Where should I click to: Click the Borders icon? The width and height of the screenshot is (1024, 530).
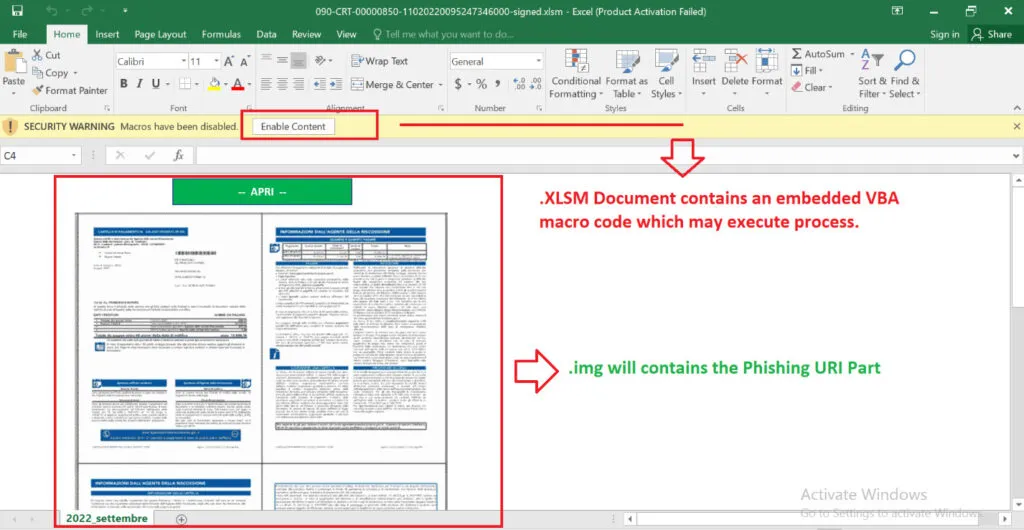point(185,84)
